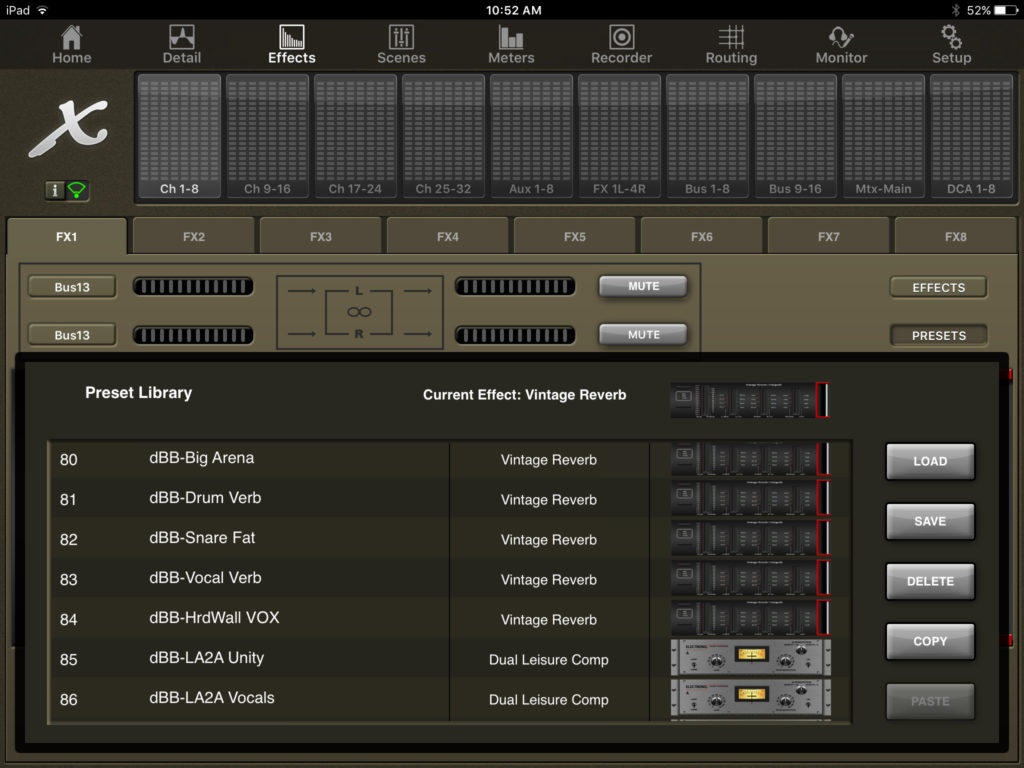Mute the bottom FX1 channel
The image size is (1024, 768).
tap(642, 334)
